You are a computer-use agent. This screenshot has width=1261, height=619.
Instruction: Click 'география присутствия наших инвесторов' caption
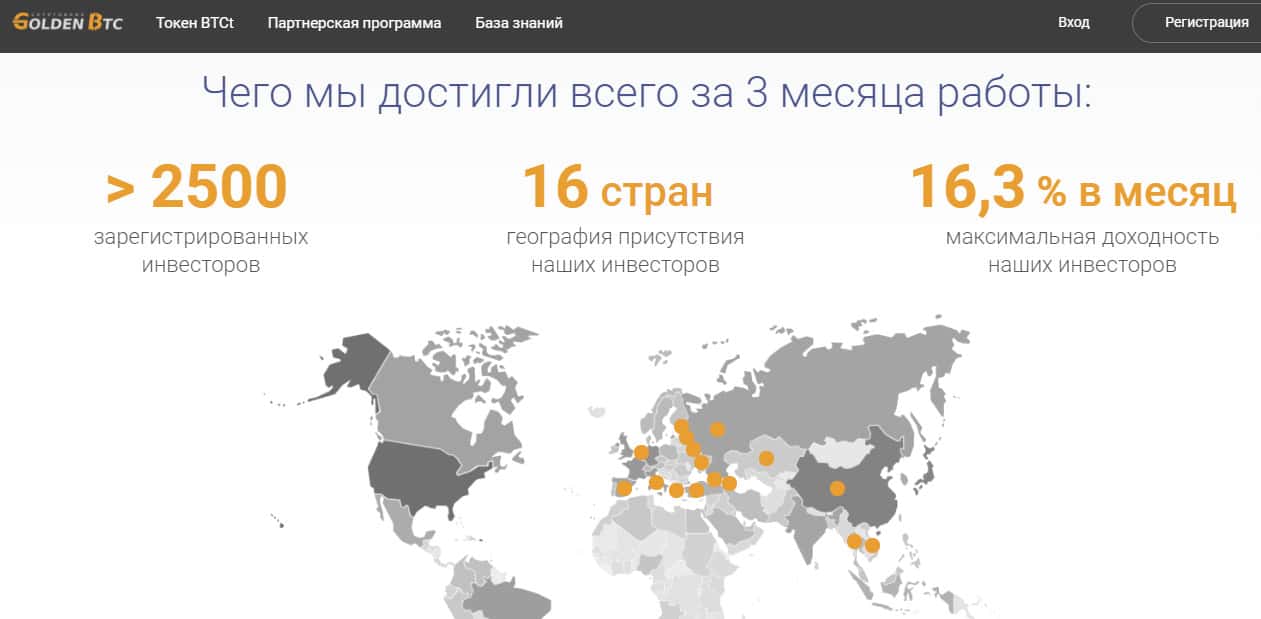pos(625,252)
